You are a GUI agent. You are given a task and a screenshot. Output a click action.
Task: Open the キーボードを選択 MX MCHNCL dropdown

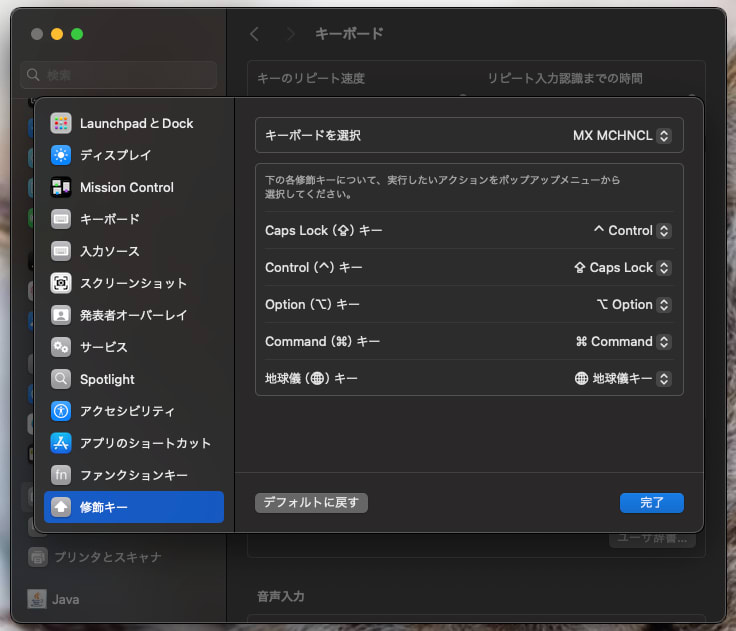(x=622, y=136)
